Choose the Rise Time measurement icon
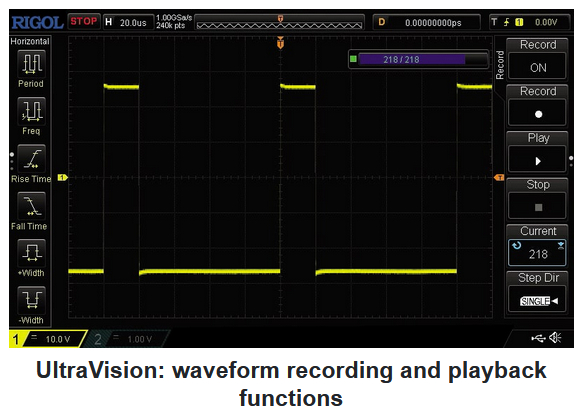581x418 pixels. pyautogui.click(x=31, y=158)
